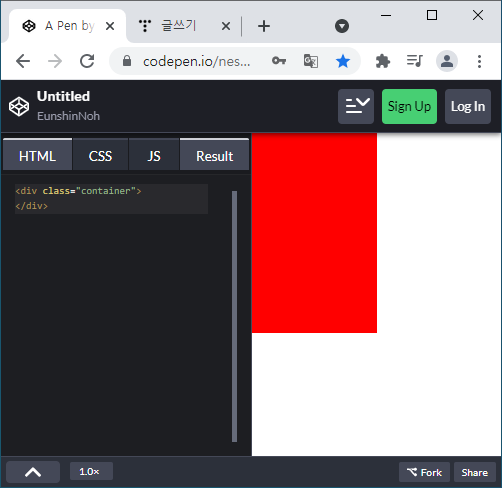Screen dimensions: 502x488
Task: Toggle the JS editor tab
Action: click(154, 155)
